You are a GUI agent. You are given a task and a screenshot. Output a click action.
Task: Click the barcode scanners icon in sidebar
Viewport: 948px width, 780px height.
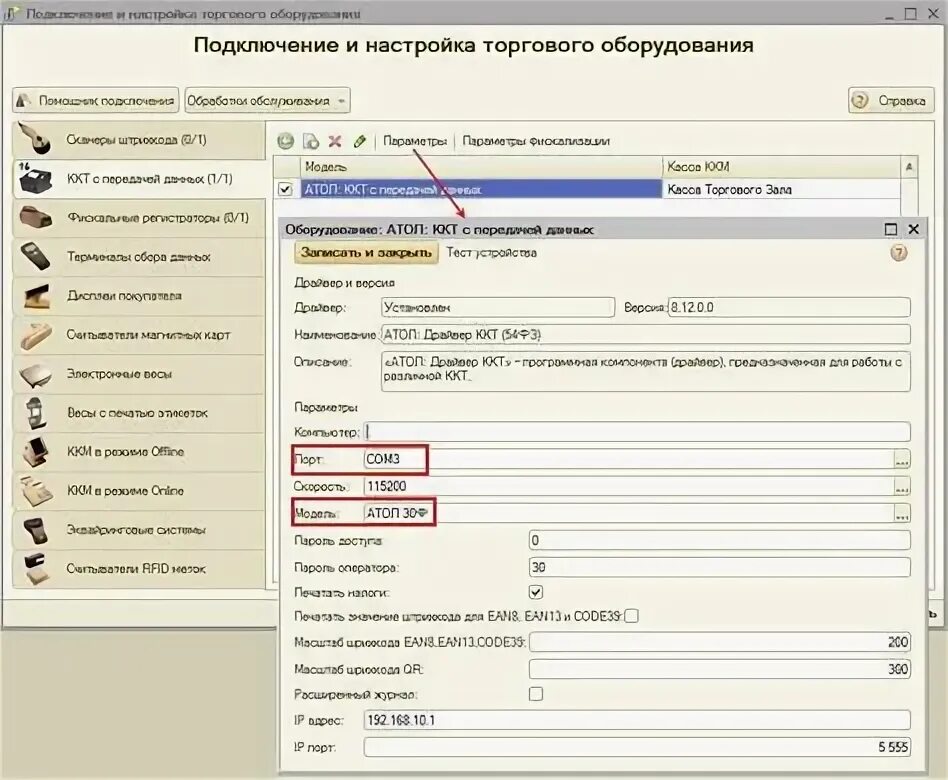(35, 139)
